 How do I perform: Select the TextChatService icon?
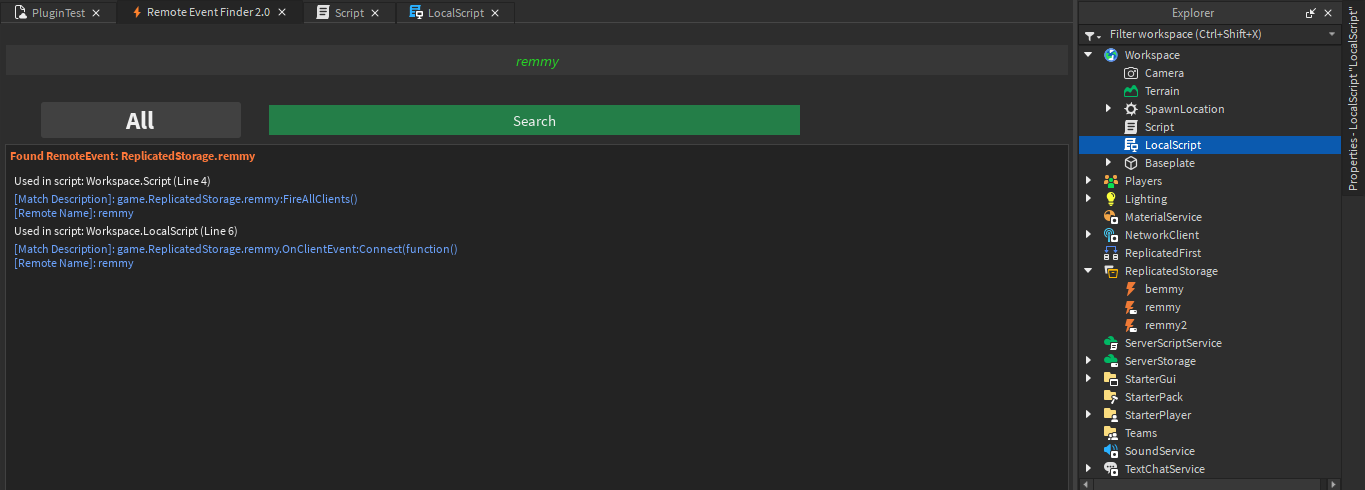pos(1110,469)
